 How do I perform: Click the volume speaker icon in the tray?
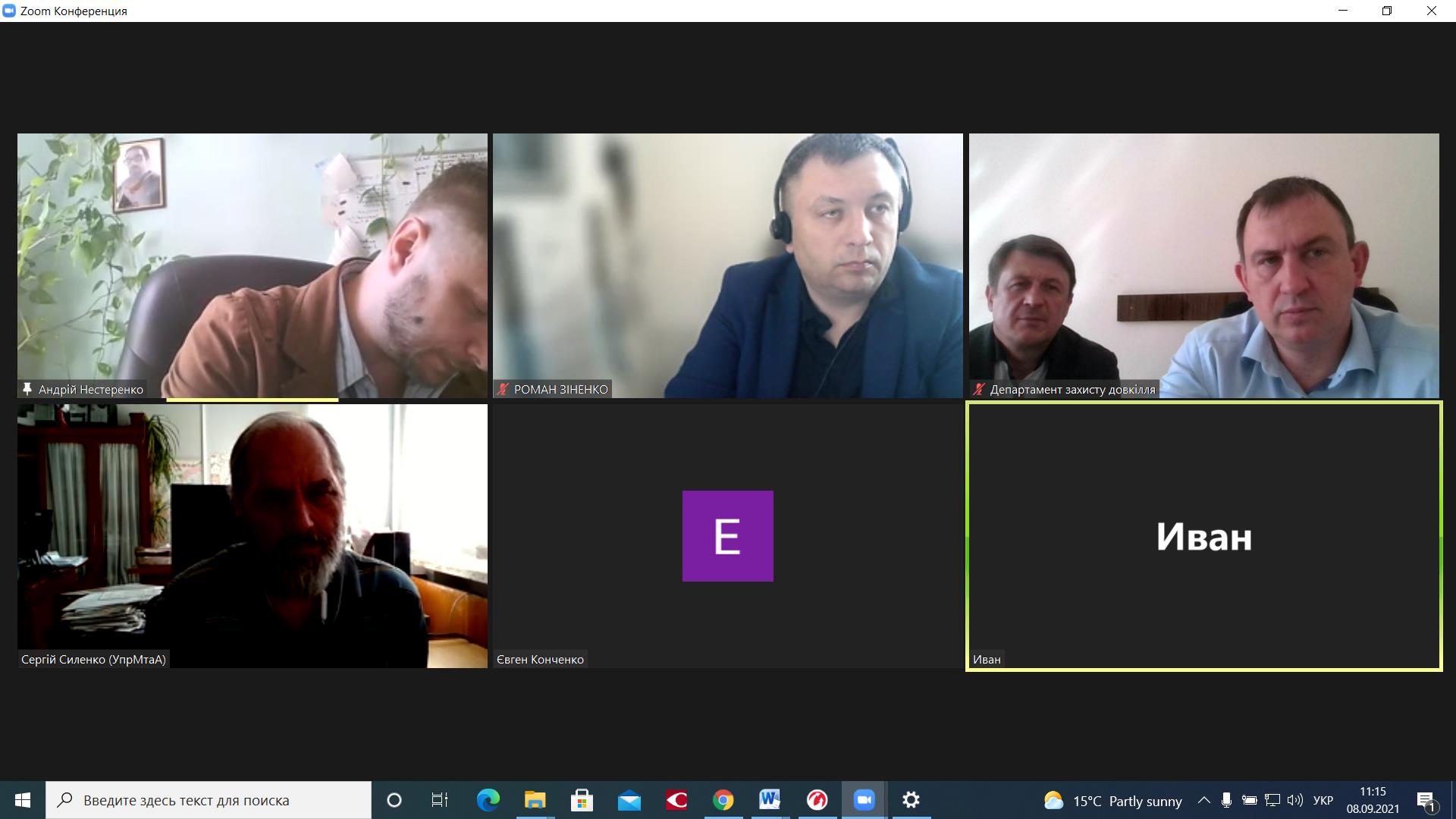(x=1295, y=800)
